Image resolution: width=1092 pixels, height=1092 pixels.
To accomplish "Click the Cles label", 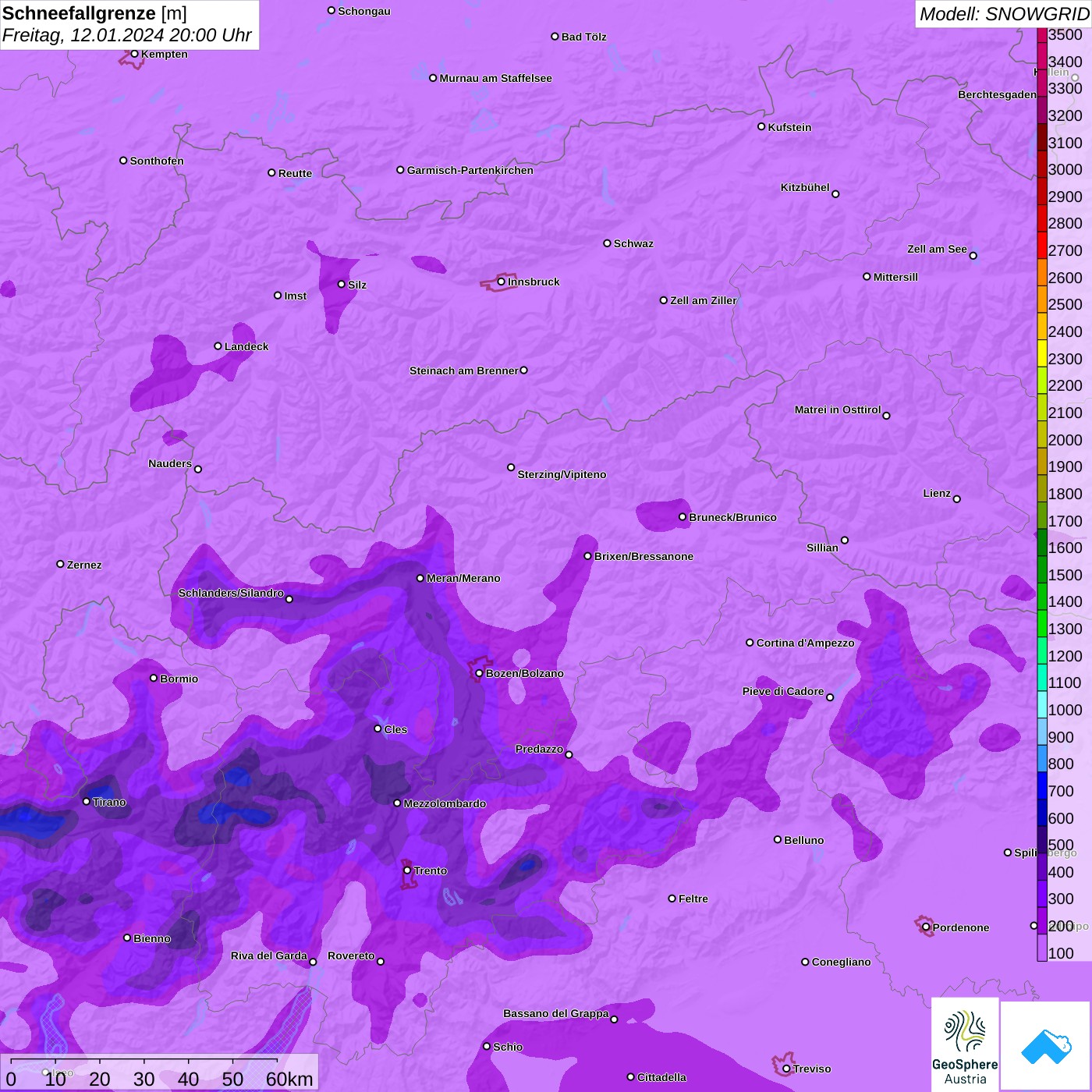I will coord(395,729).
